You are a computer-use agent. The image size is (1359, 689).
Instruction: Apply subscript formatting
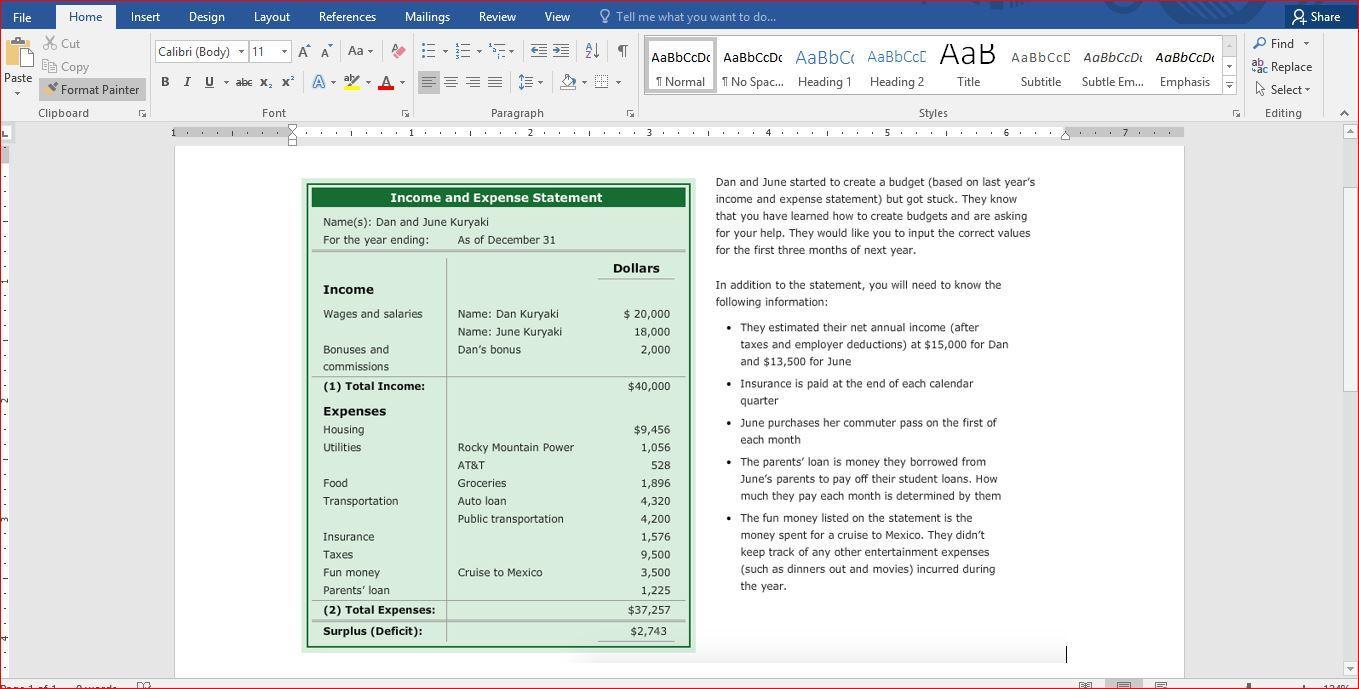click(266, 82)
